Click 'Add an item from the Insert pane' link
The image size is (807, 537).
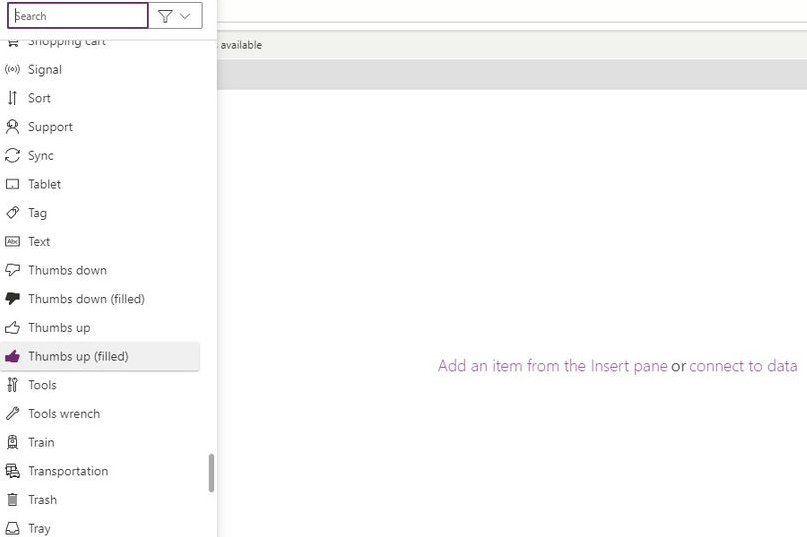tap(553, 366)
